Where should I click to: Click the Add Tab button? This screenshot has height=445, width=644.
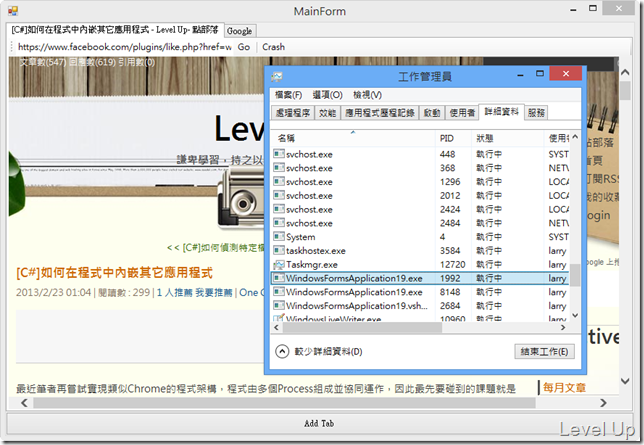[x=319, y=423]
